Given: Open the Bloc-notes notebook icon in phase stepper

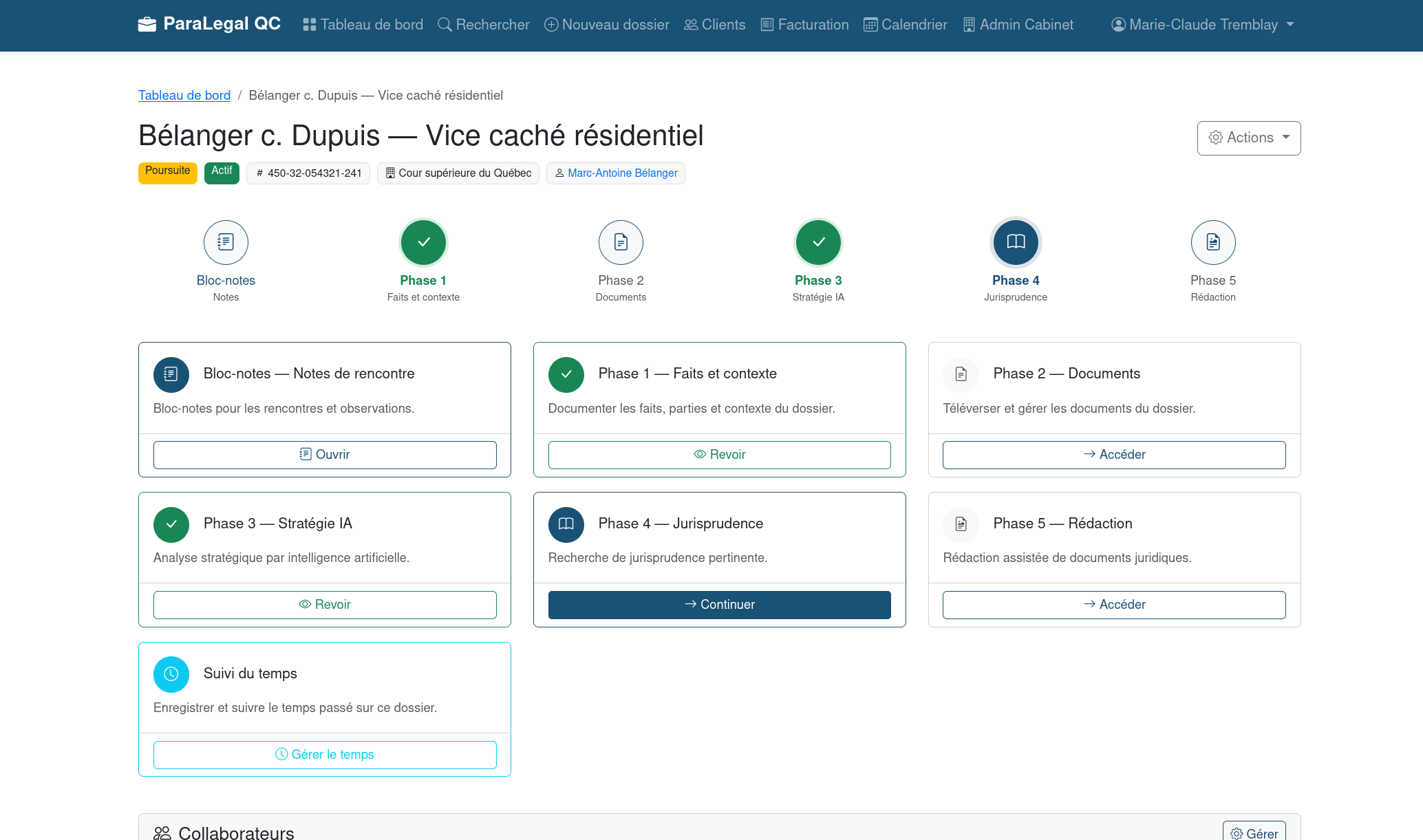Looking at the screenshot, I should point(226,242).
